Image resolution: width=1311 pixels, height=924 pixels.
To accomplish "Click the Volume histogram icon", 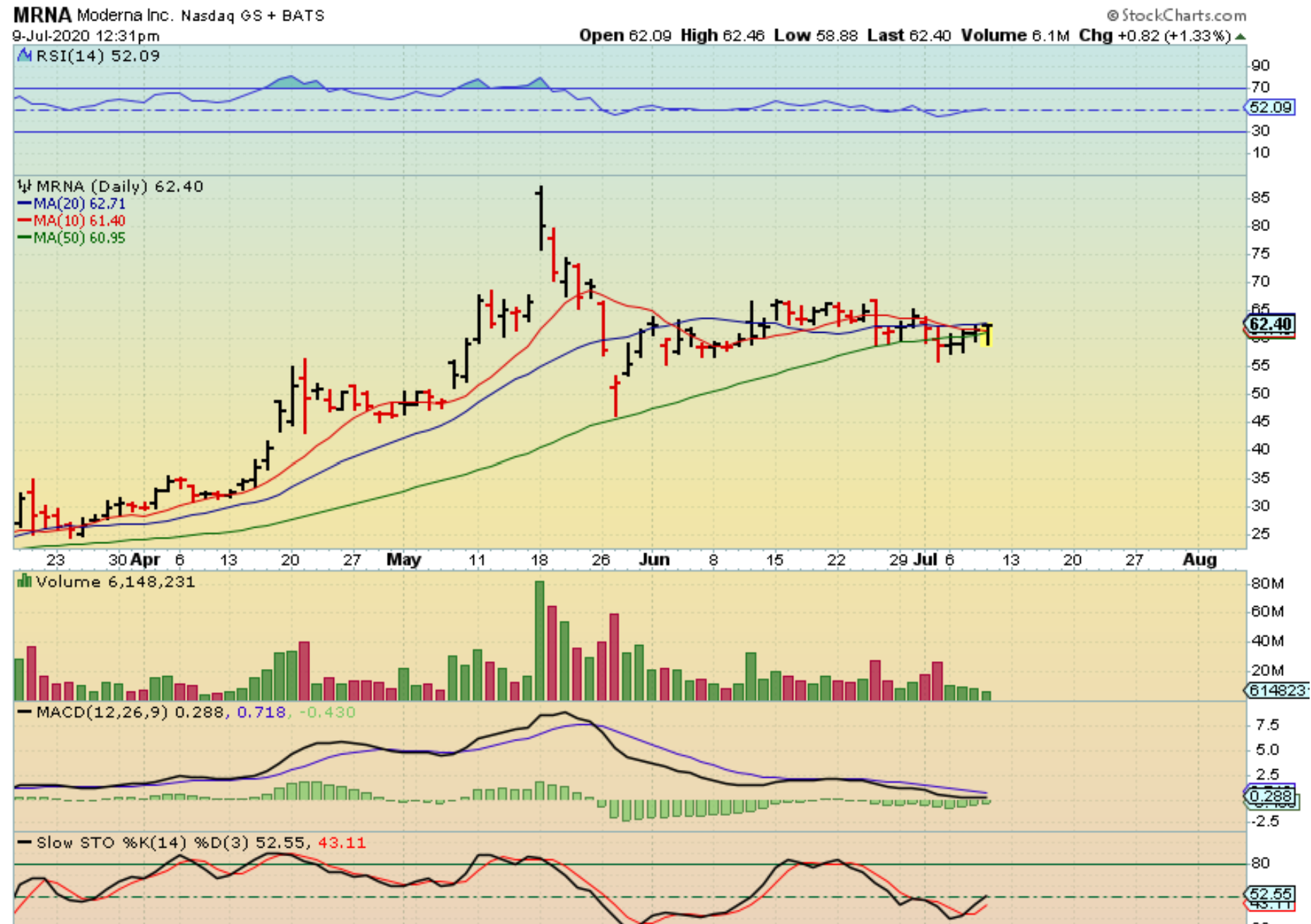I will [x=25, y=581].
